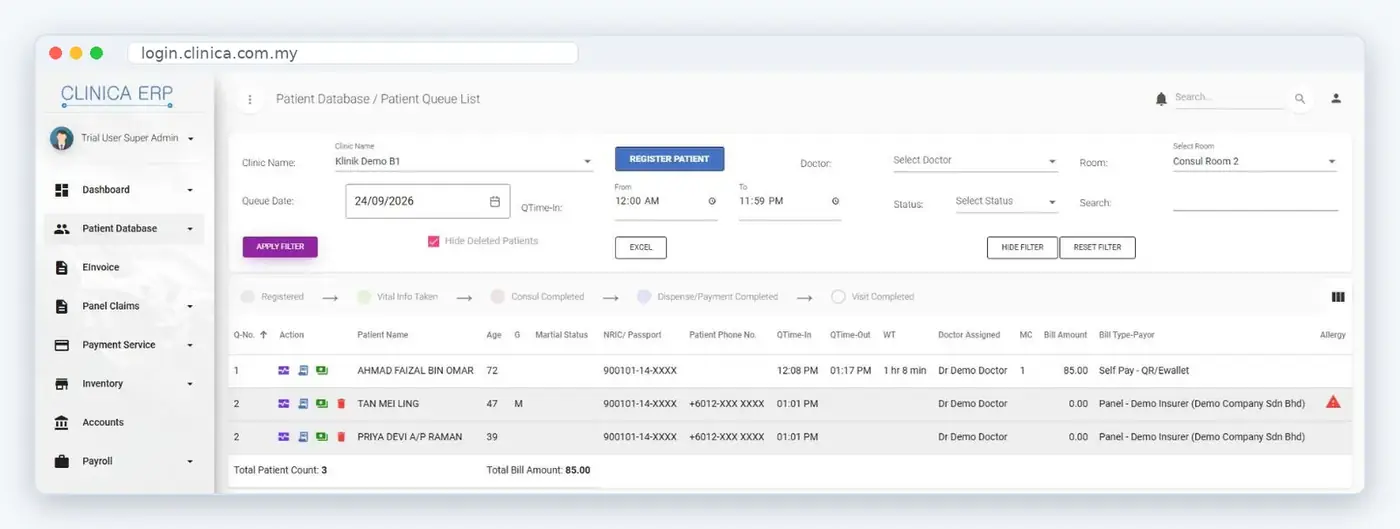Click the green payment icon for Priya Devi
The width and height of the screenshot is (1400, 529).
pyautogui.click(x=322, y=437)
